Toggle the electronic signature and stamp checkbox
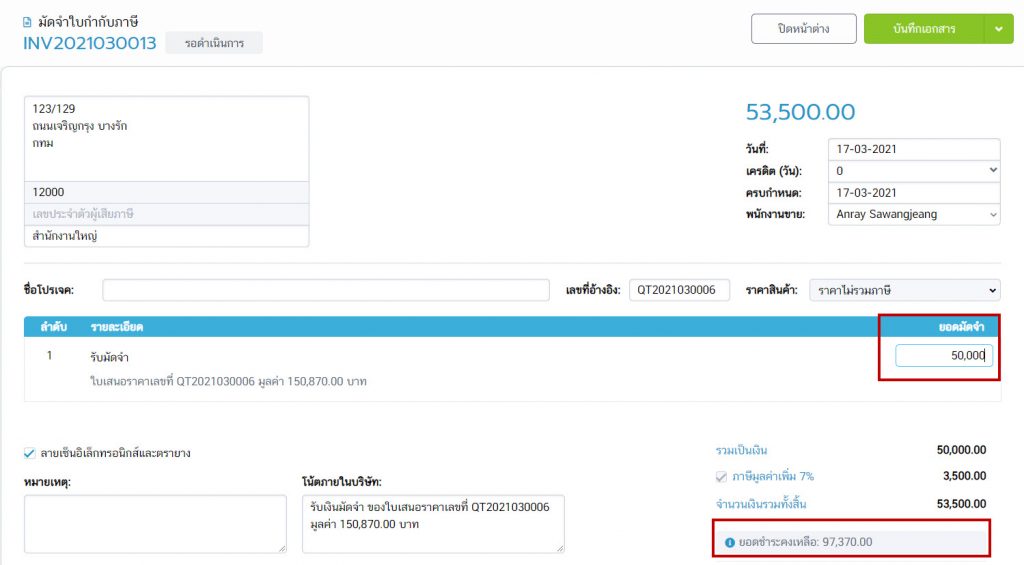The image size is (1024, 565). [28, 453]
